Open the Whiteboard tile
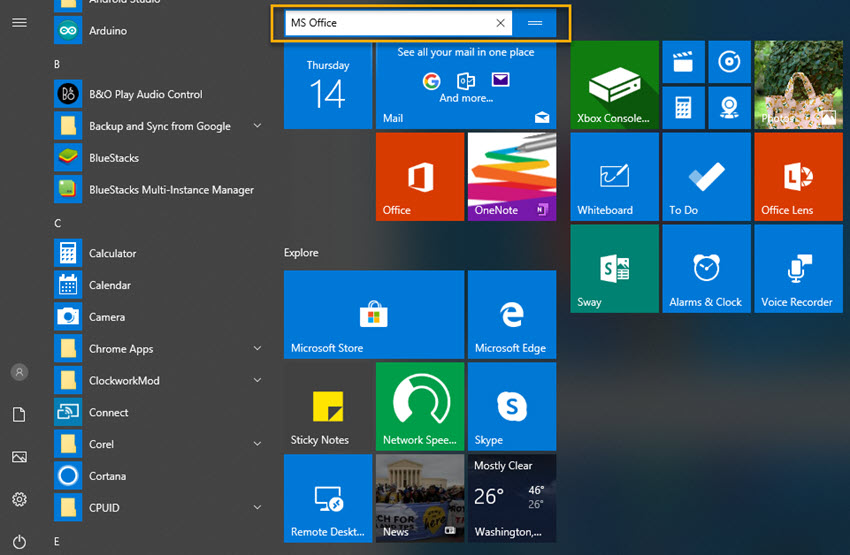 615,177
